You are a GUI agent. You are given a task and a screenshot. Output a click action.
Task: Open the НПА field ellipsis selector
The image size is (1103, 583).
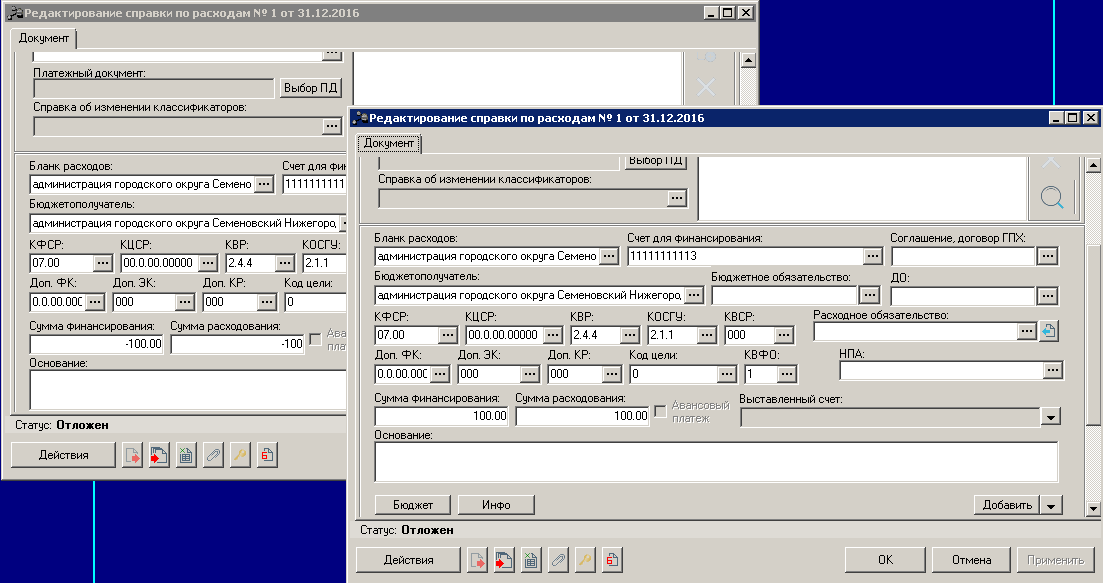[x=1051, y=370]
